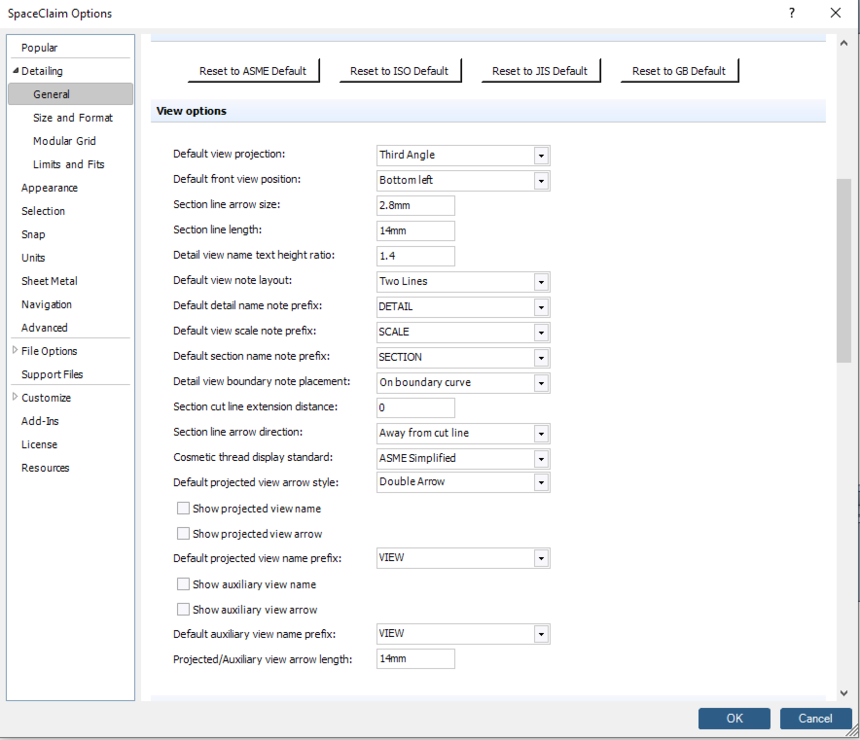Collapse the Detailing tree node
The image size is (860, 740).
15,71
